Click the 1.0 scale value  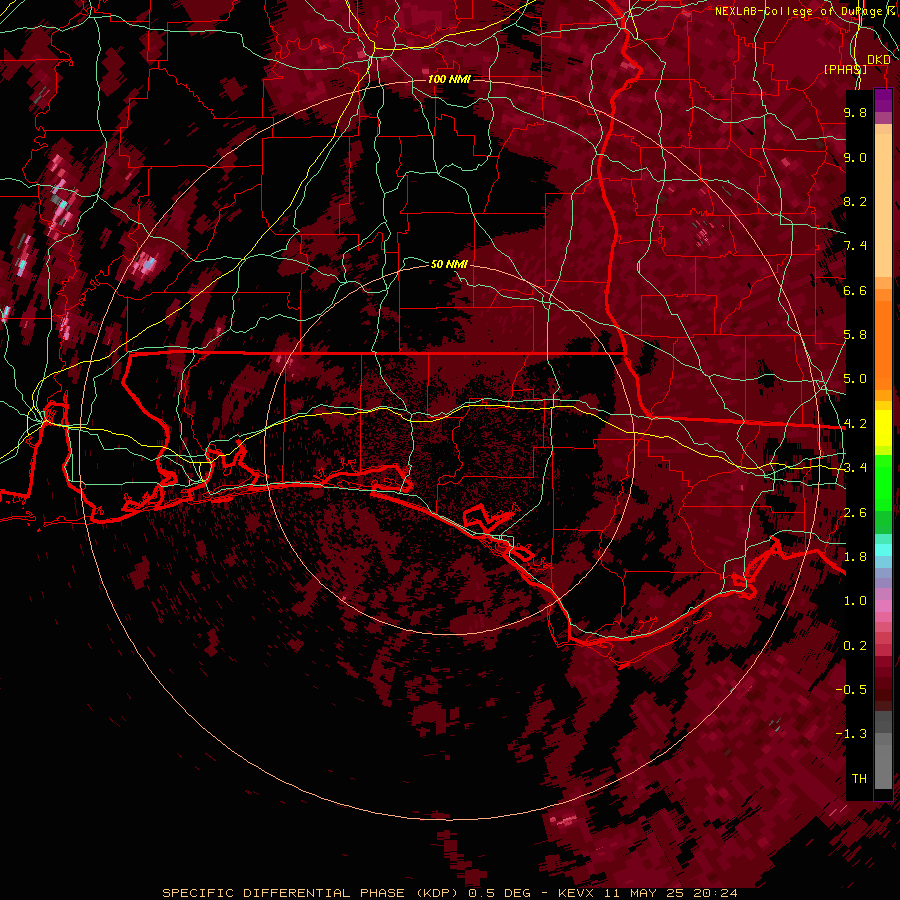point(855,601)
